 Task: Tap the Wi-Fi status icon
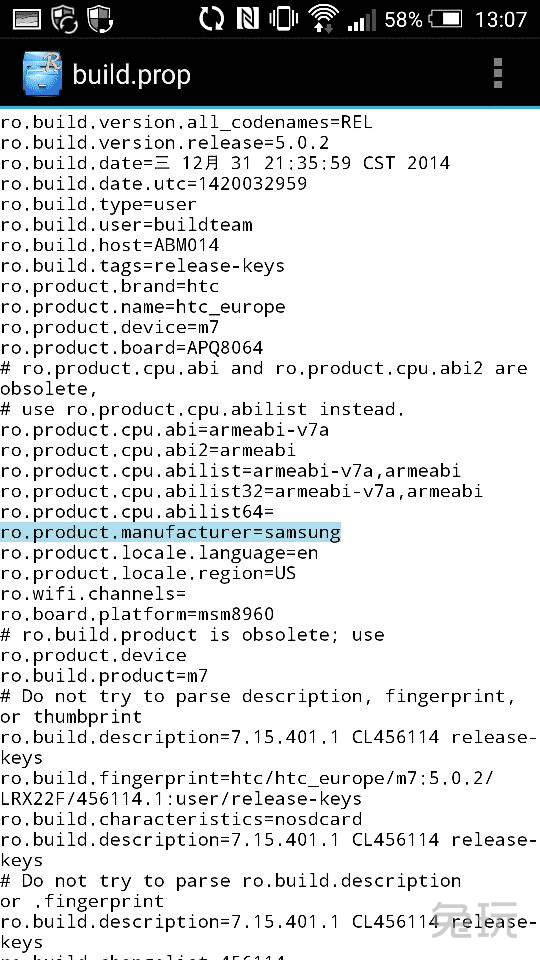[x=324, y=19]
